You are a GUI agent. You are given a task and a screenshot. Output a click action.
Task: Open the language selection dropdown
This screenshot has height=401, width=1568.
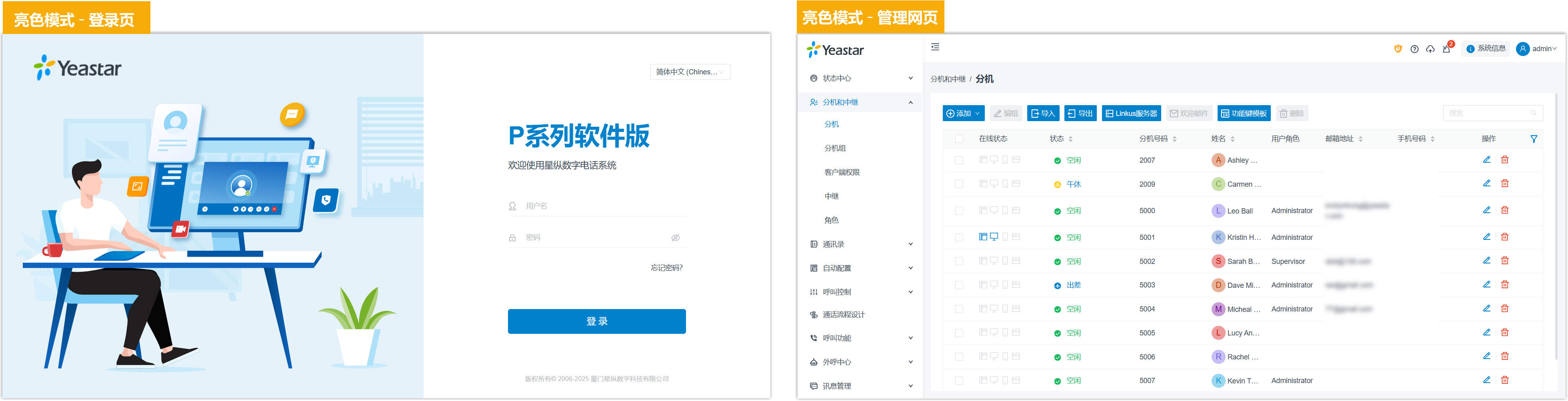pyautogui.click(x=690, y=72)
